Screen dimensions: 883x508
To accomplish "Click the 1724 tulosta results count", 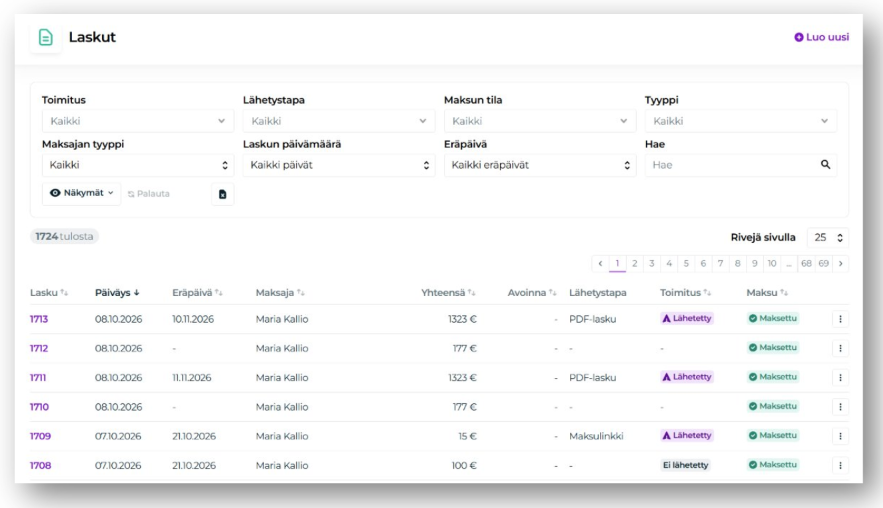I will [x=64, y=237].
